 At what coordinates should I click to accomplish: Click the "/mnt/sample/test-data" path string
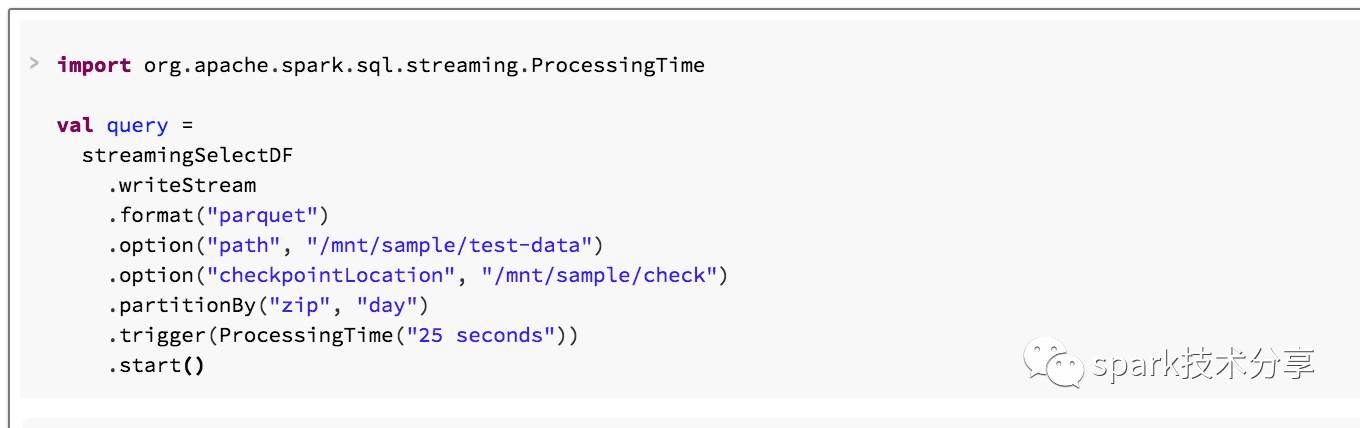450,245
